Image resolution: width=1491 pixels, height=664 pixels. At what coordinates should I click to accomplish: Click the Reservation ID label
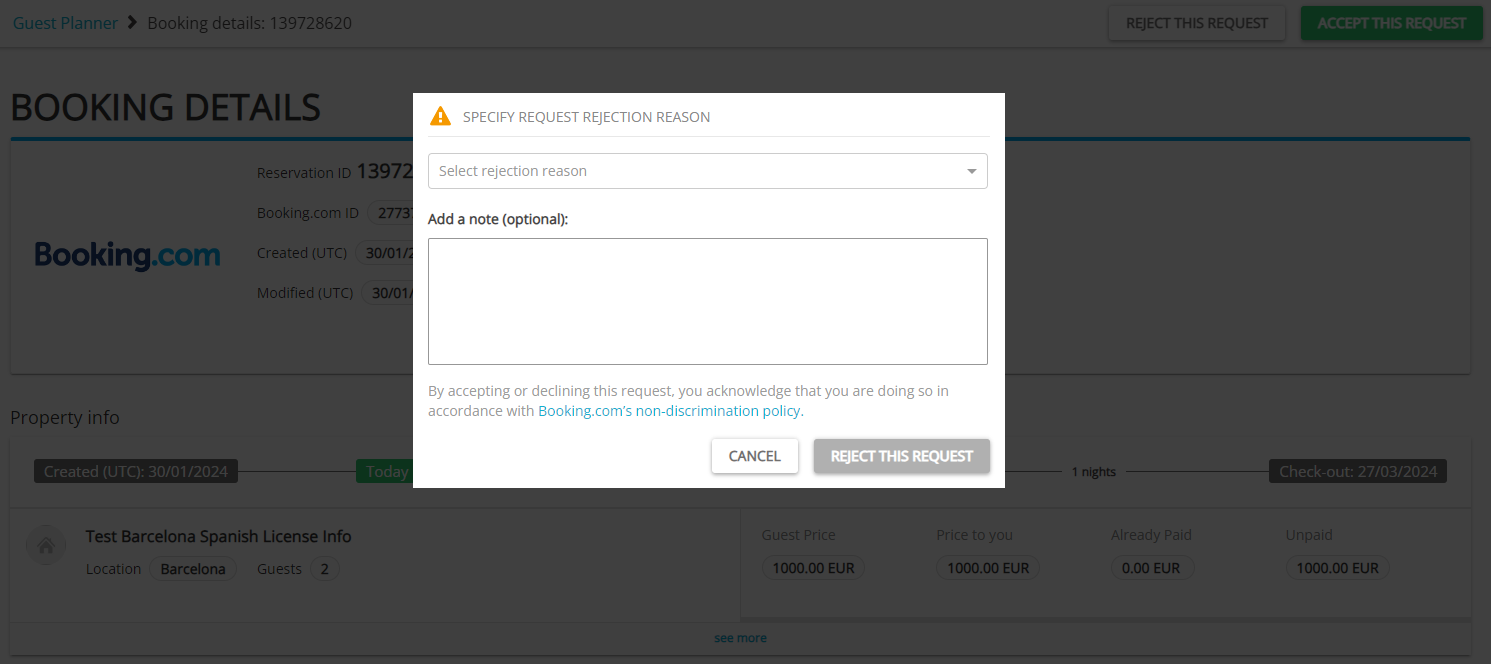click(x=304, y=173)
